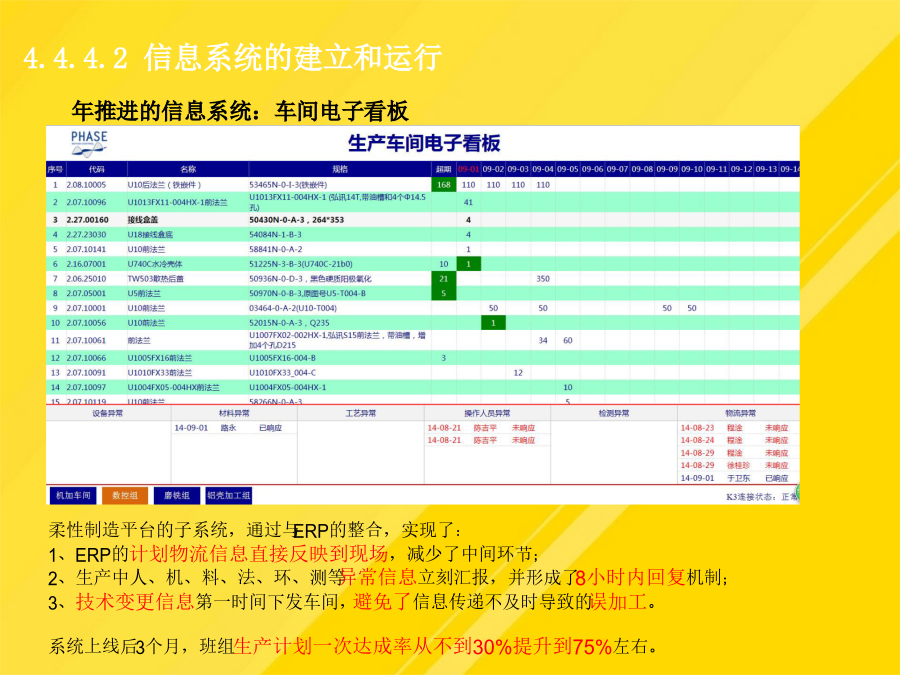This screenshot has height=675, width=900.
Task: Click the 工艺异常 panel header
Action: 360,413
